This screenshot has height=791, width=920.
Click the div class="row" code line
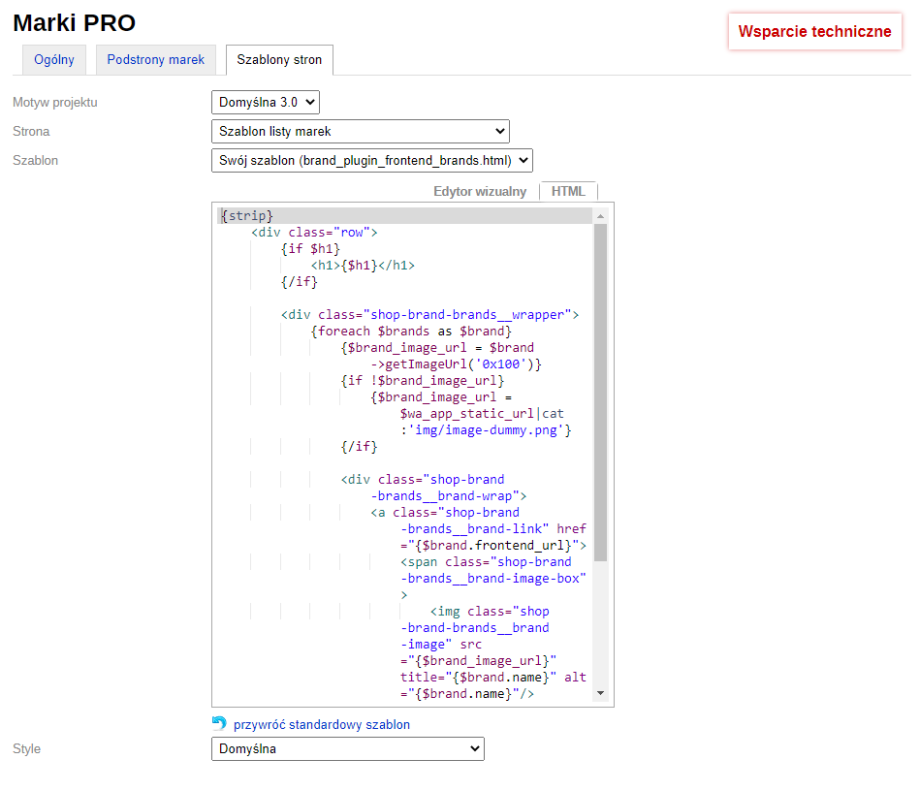pyautogui.click(x=313, y=232)
